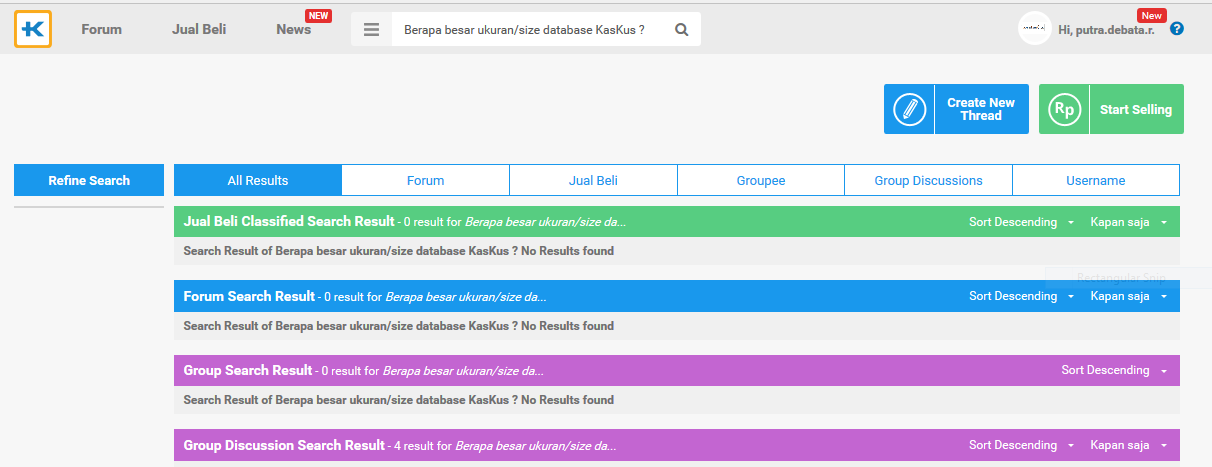This screenshot has width=1212, height=467.
Task: Click the red New badge above username
Action: (x=1152, y=15)
